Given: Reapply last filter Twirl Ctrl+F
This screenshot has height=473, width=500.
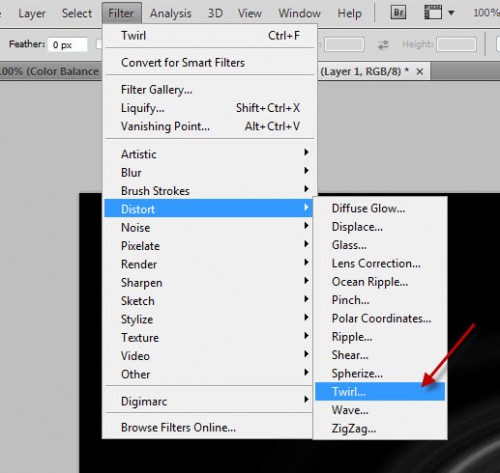Looking at the screenshot, I should point(210,35).
